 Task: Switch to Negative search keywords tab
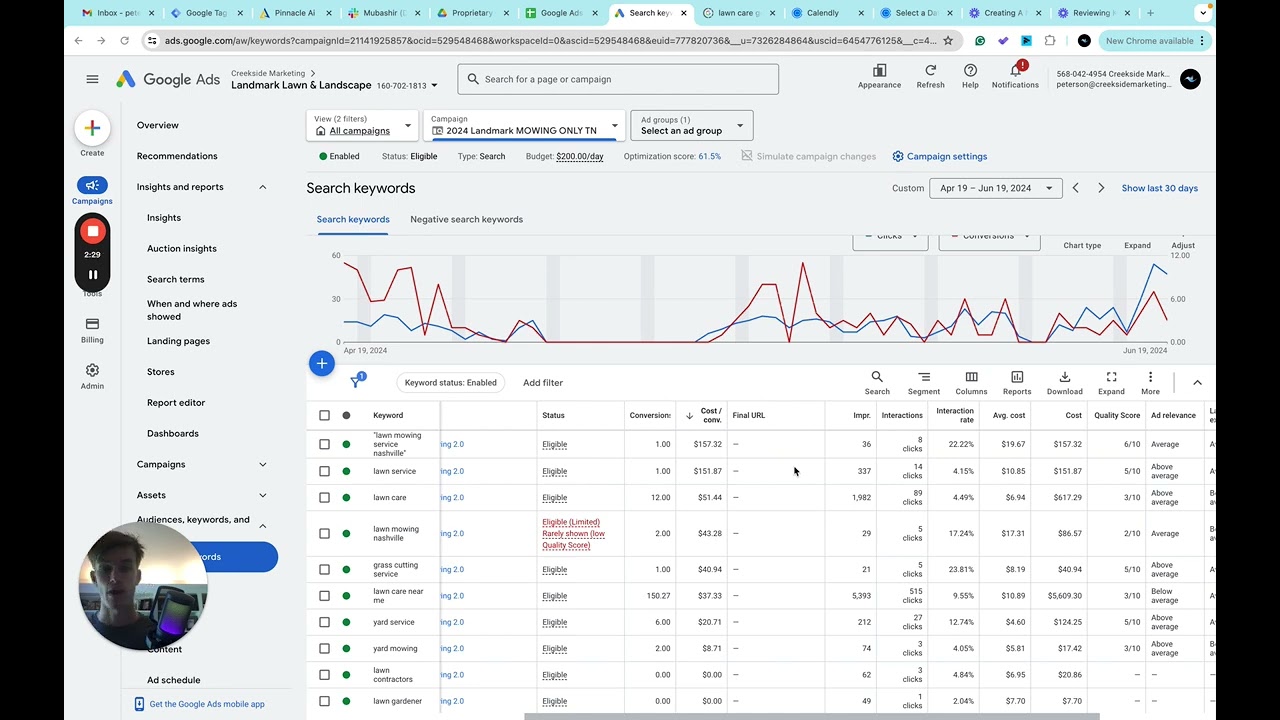point(466,219)
